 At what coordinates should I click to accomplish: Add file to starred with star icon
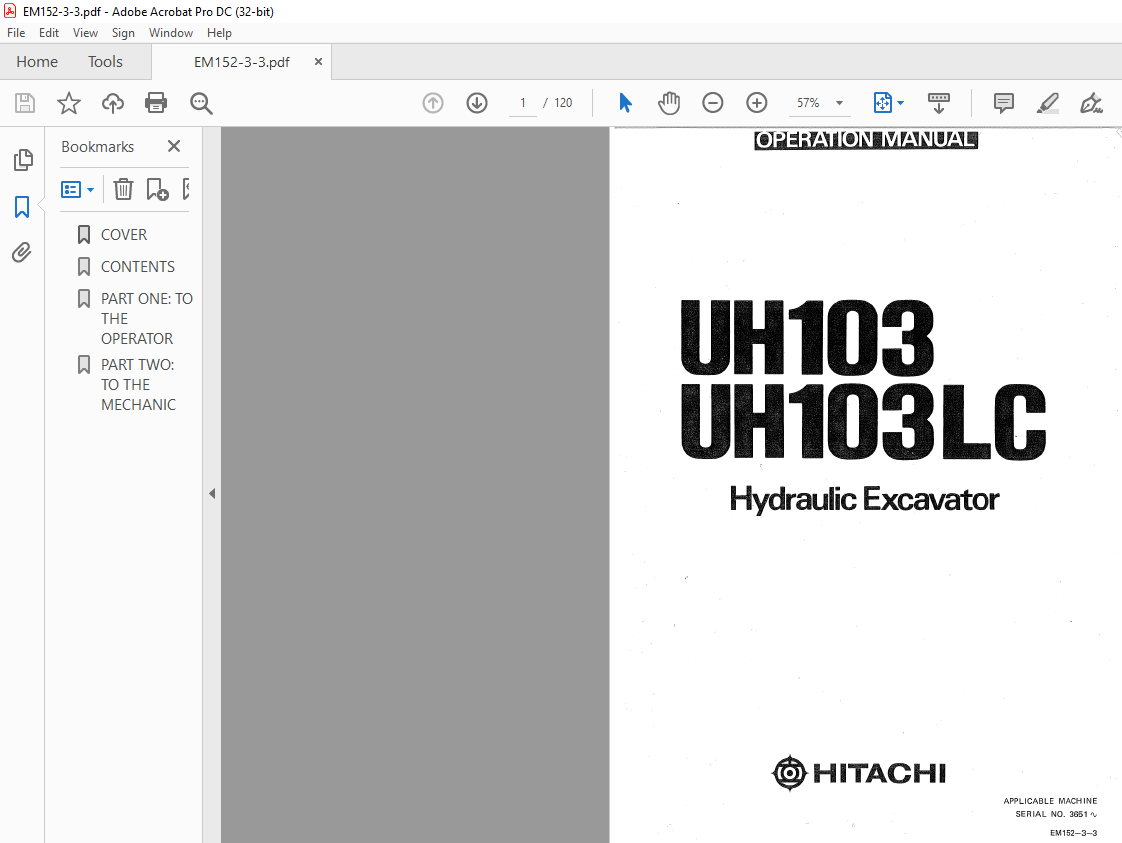tap(69, 103)
